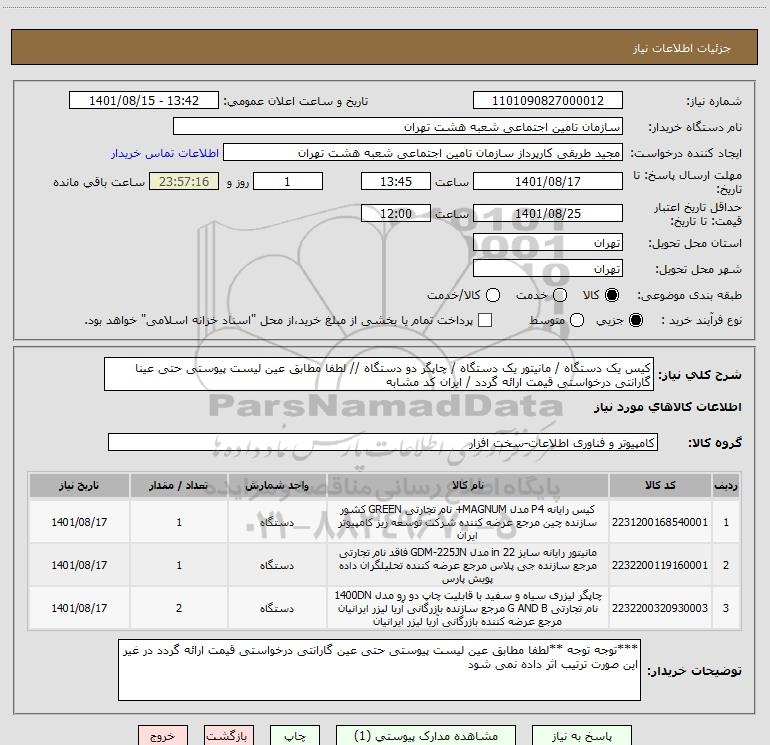Image resolution: width=770 pixels, height=745 pixels.
Task: Click the کد کالا column header
Action: (x=660, y=486)
